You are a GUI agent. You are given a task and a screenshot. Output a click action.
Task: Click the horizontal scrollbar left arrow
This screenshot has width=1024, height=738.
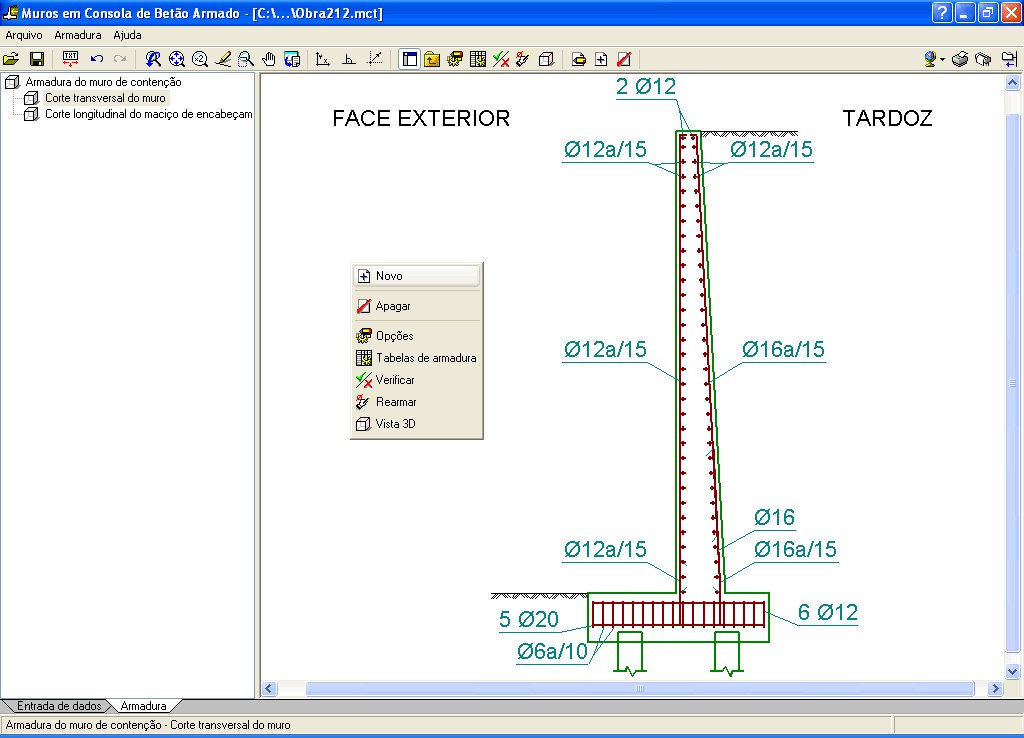(269, 688)
